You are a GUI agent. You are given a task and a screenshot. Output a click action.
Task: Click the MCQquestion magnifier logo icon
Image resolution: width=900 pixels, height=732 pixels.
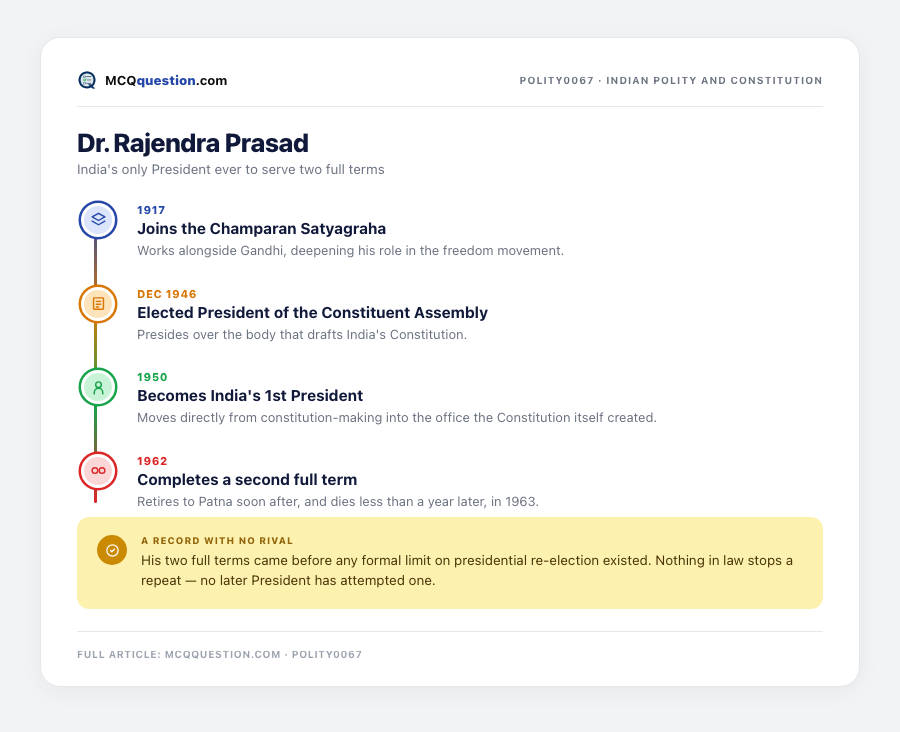[x=87, y=80]
